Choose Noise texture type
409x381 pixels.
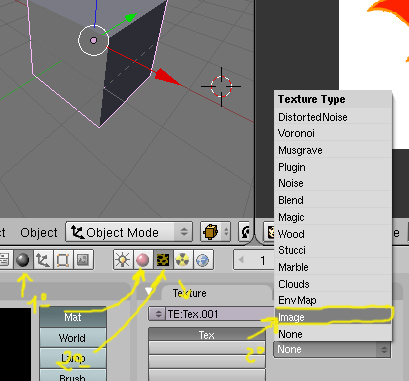[x=333, y=183]
